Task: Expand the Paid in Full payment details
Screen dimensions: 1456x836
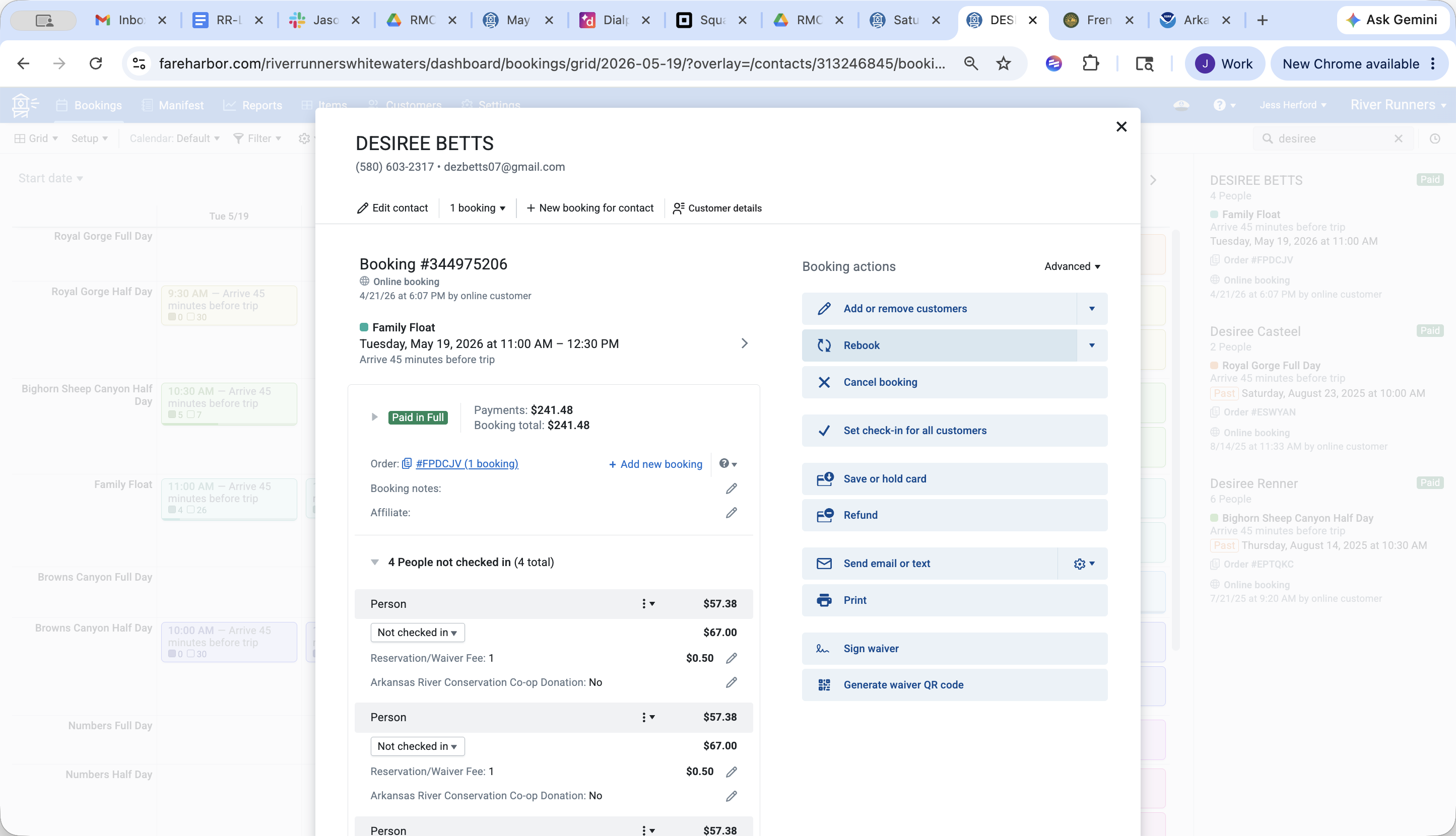Action: [374, 417]
